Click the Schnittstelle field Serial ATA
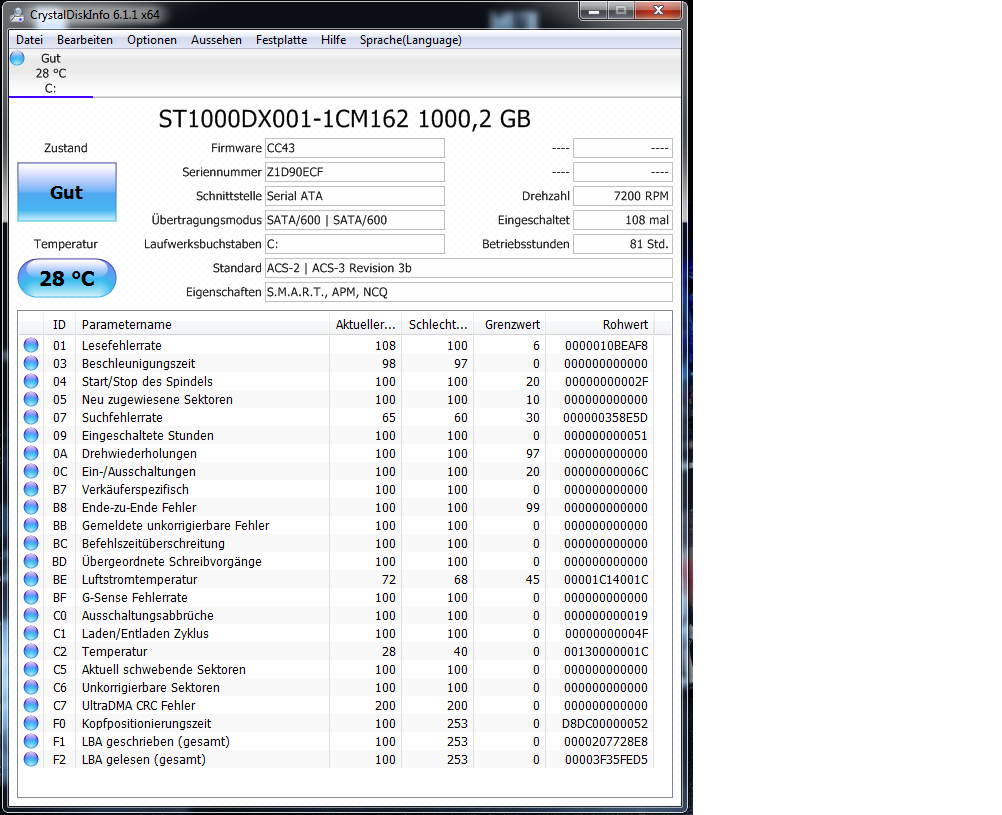 tap(355, 196)
